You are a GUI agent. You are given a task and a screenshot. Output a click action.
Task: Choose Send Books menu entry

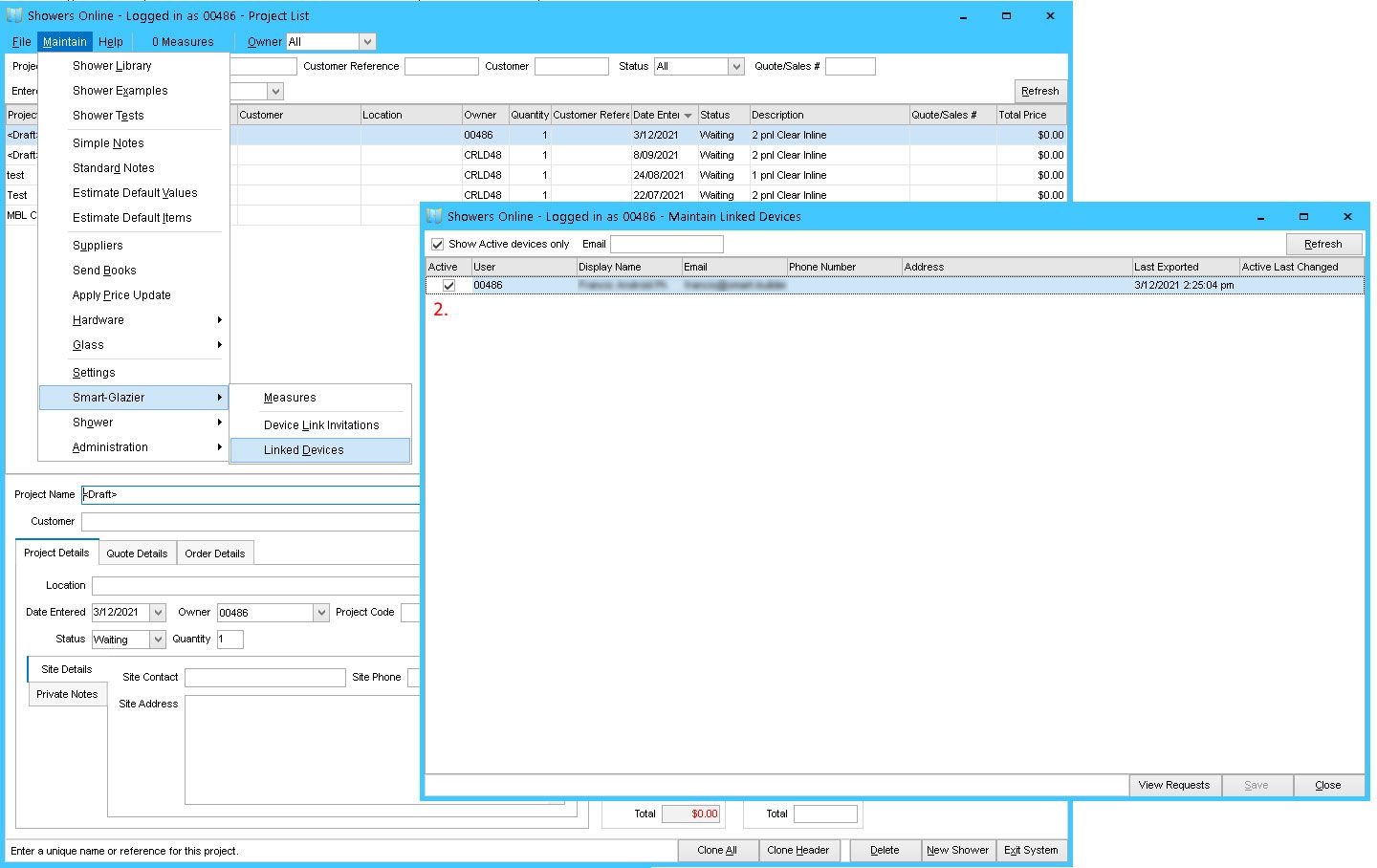[134, 271]
